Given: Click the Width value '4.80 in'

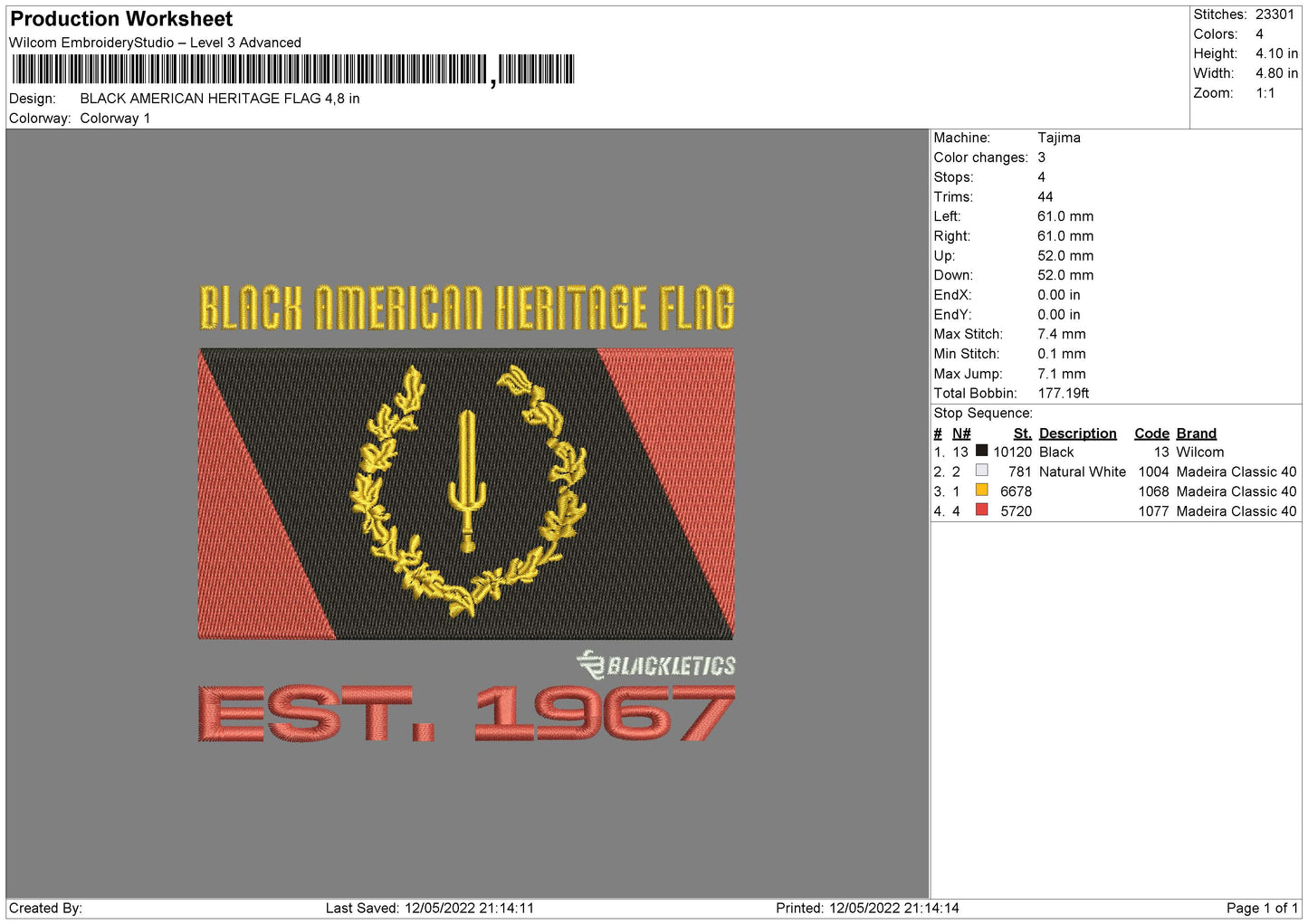Looking at the screenshot, I should (x=1276, y=73).
